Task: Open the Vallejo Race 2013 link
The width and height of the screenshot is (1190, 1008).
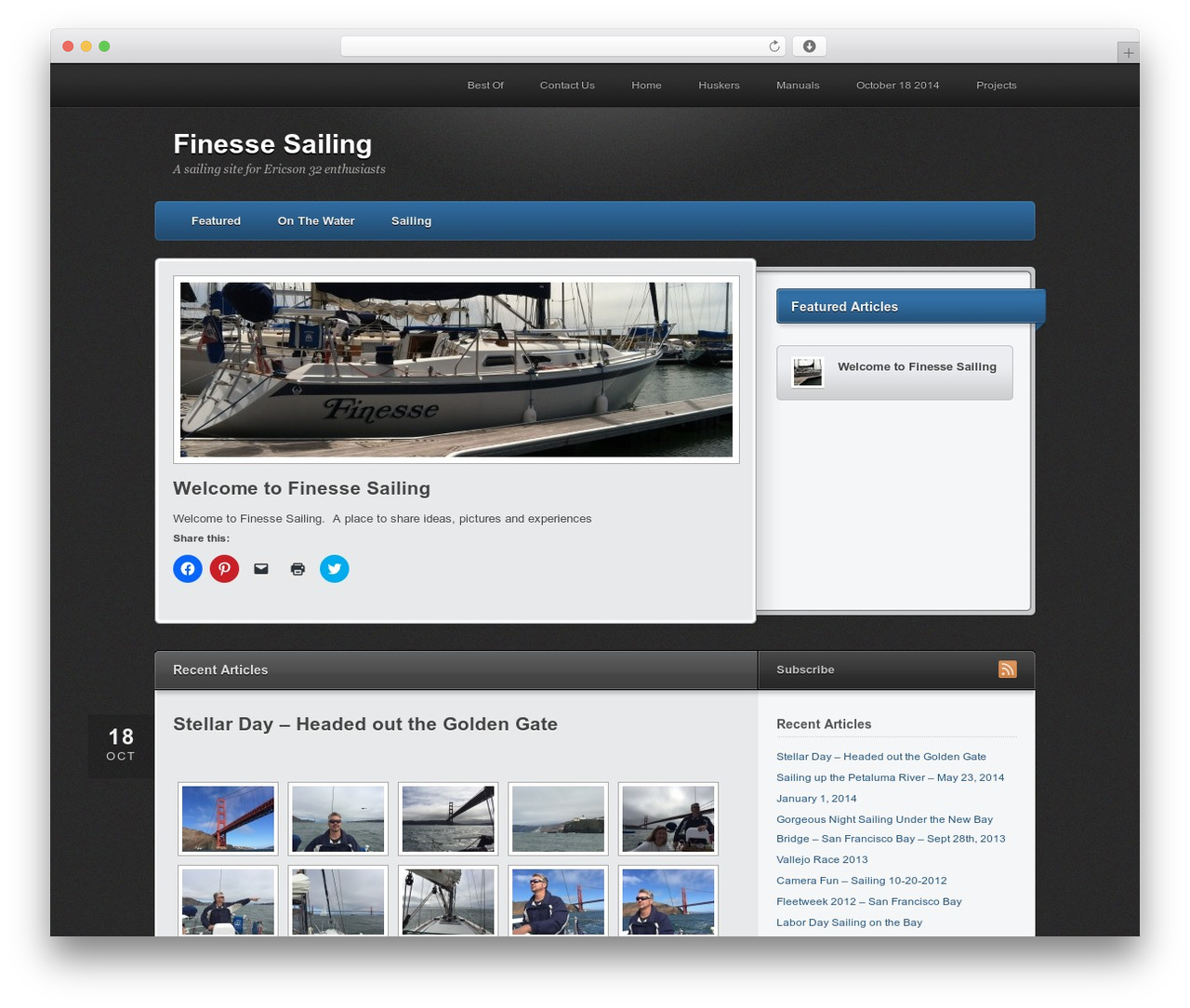Action: [822, 860]
